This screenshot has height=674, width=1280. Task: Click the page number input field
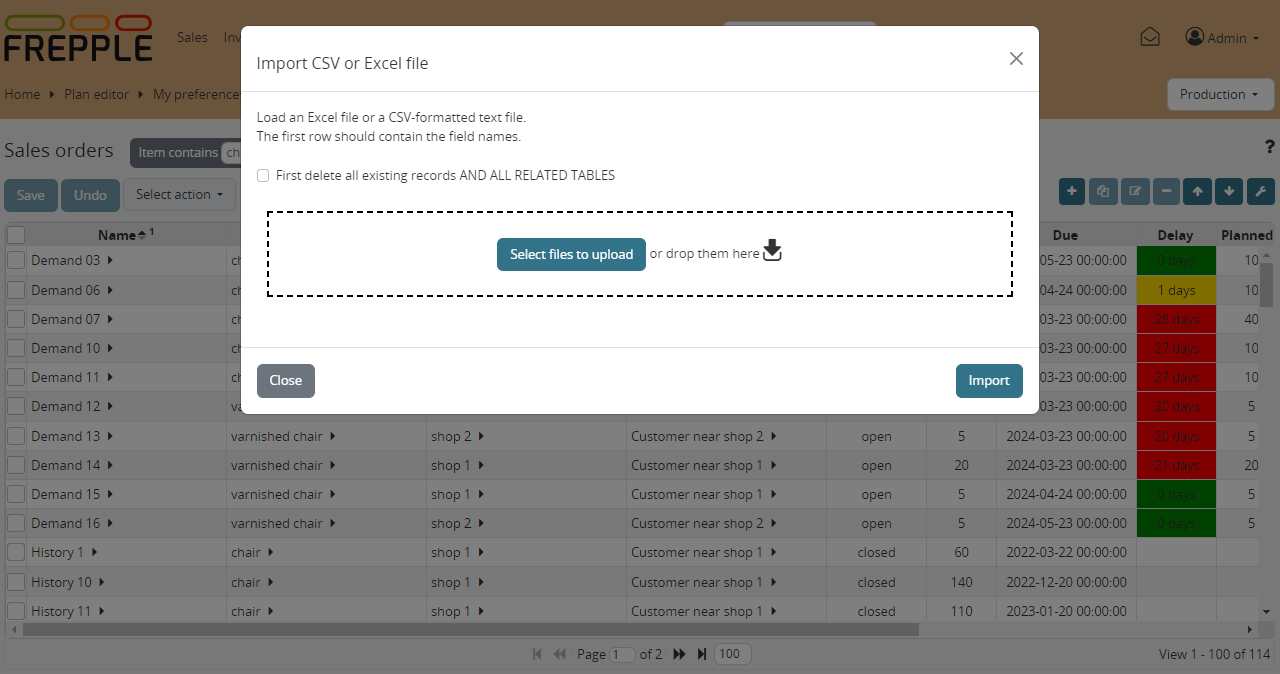tap(622, 654)
